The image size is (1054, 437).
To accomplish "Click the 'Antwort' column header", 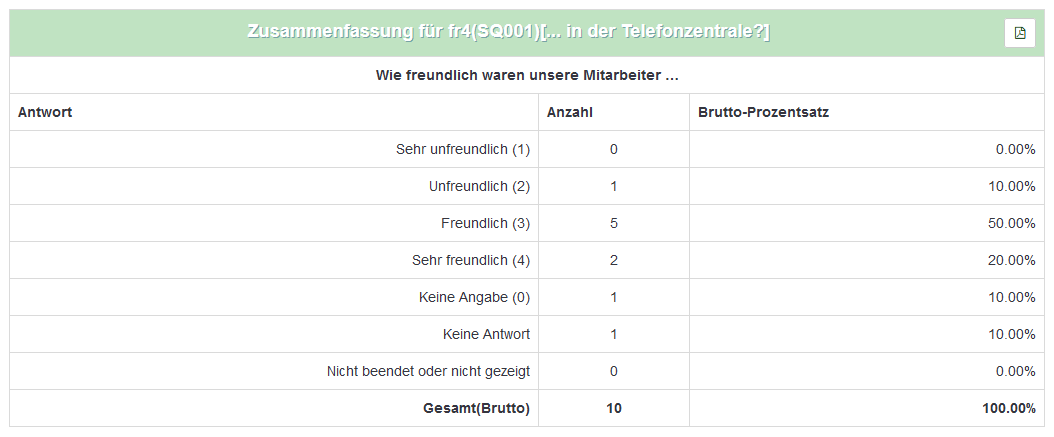I will pyautogui.click(x=45, y=112).
